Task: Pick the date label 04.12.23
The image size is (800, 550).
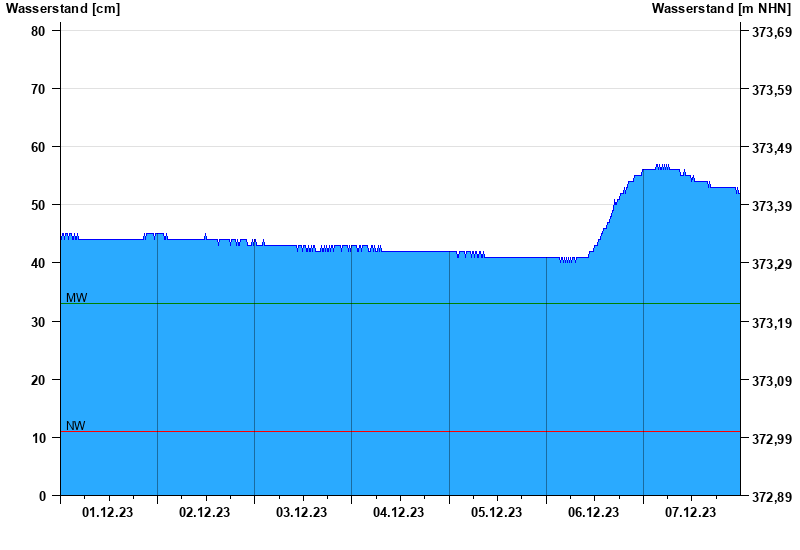Action: click(x=398, y=512)
